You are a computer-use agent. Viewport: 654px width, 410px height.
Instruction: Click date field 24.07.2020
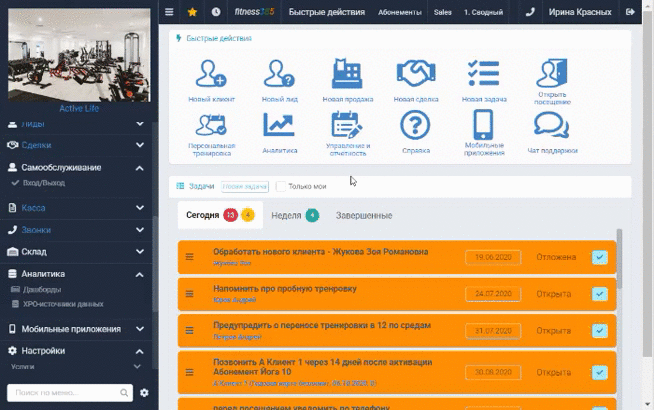point(493,294)
